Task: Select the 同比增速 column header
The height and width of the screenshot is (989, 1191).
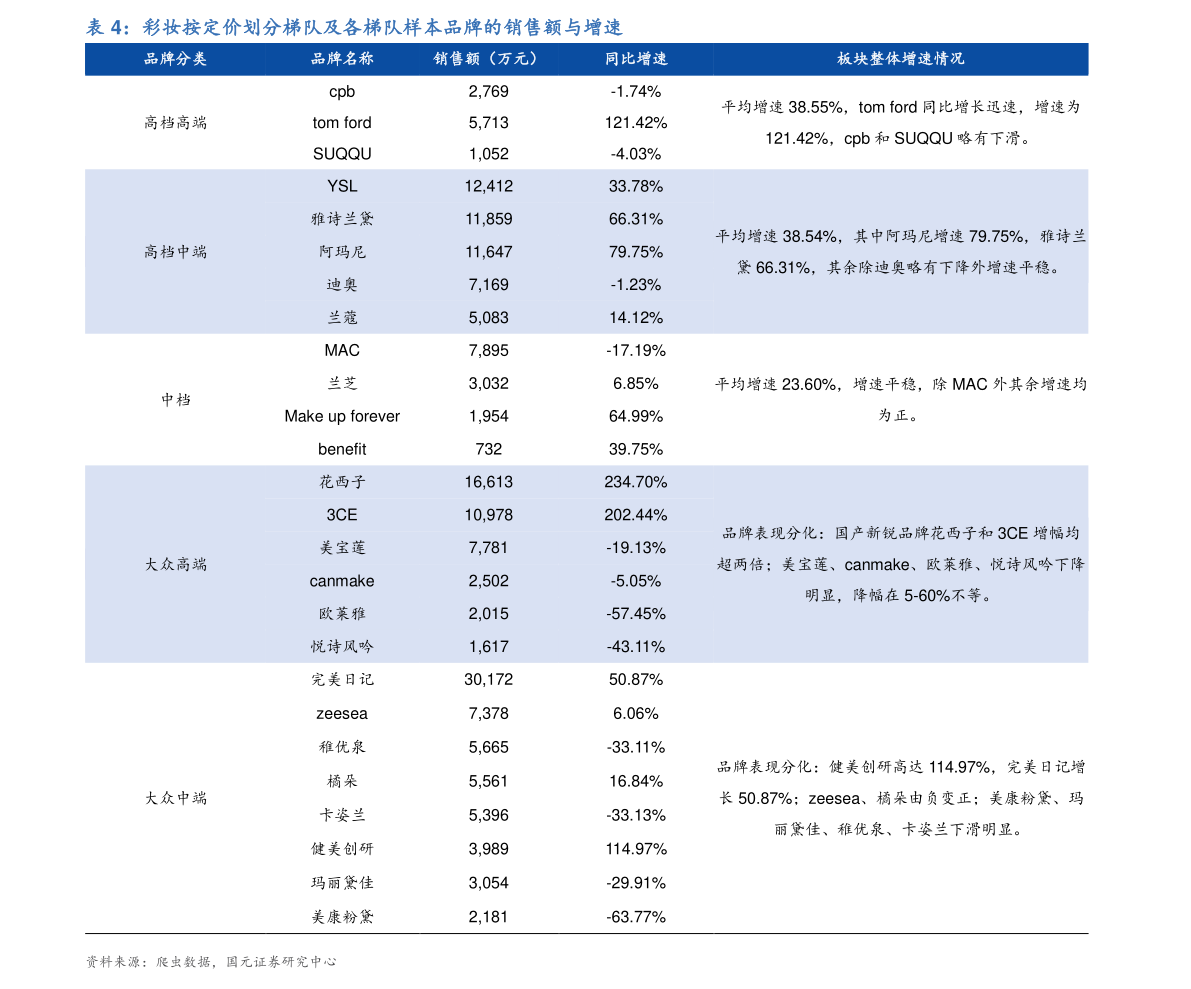Action: point(636,59)
